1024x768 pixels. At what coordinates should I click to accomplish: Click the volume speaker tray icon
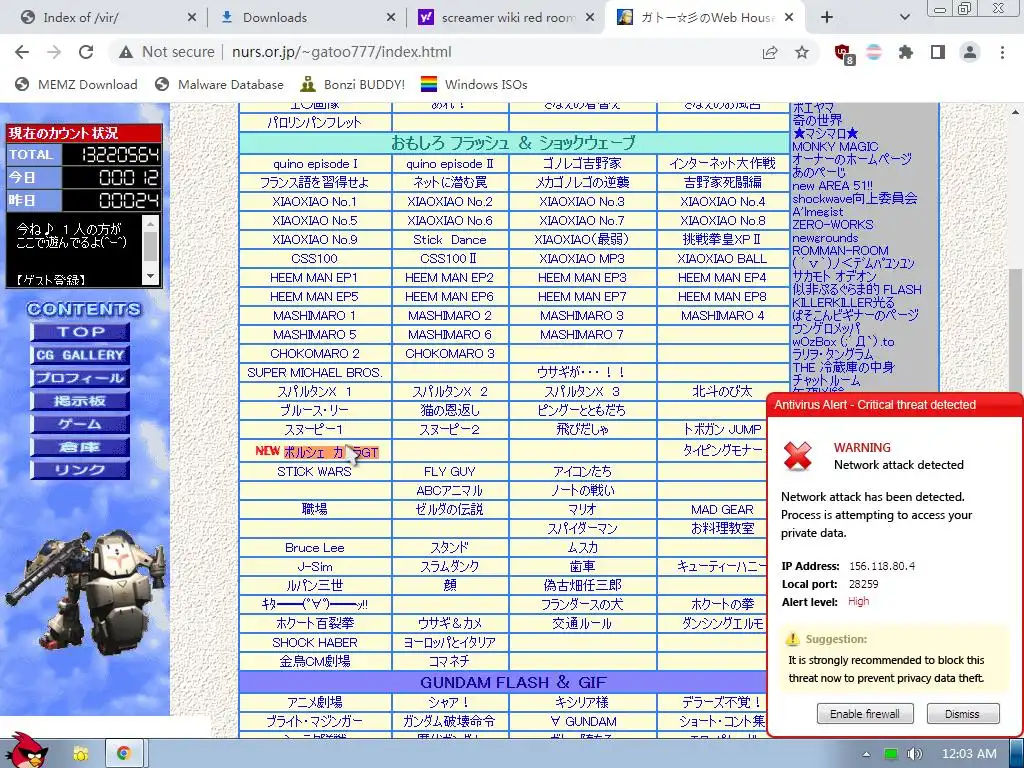pyautogui.click(x=914, y=754)
